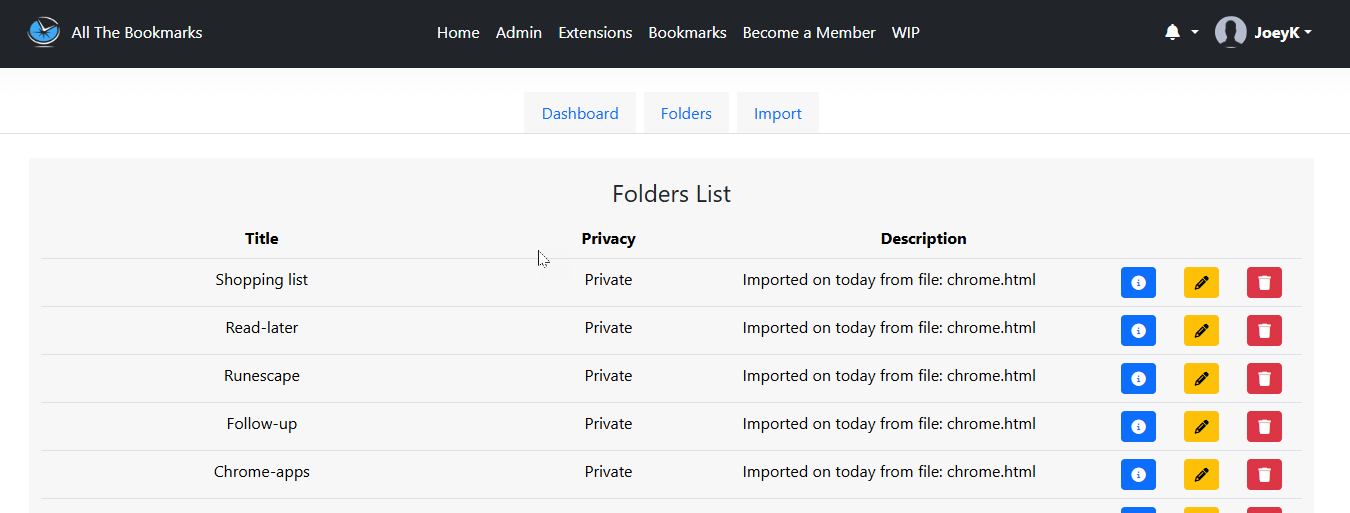Screen dimensions: 1350x513
Task: Edit the Chrome-apps folder with pencil icon
Action: pos(1201,475)
